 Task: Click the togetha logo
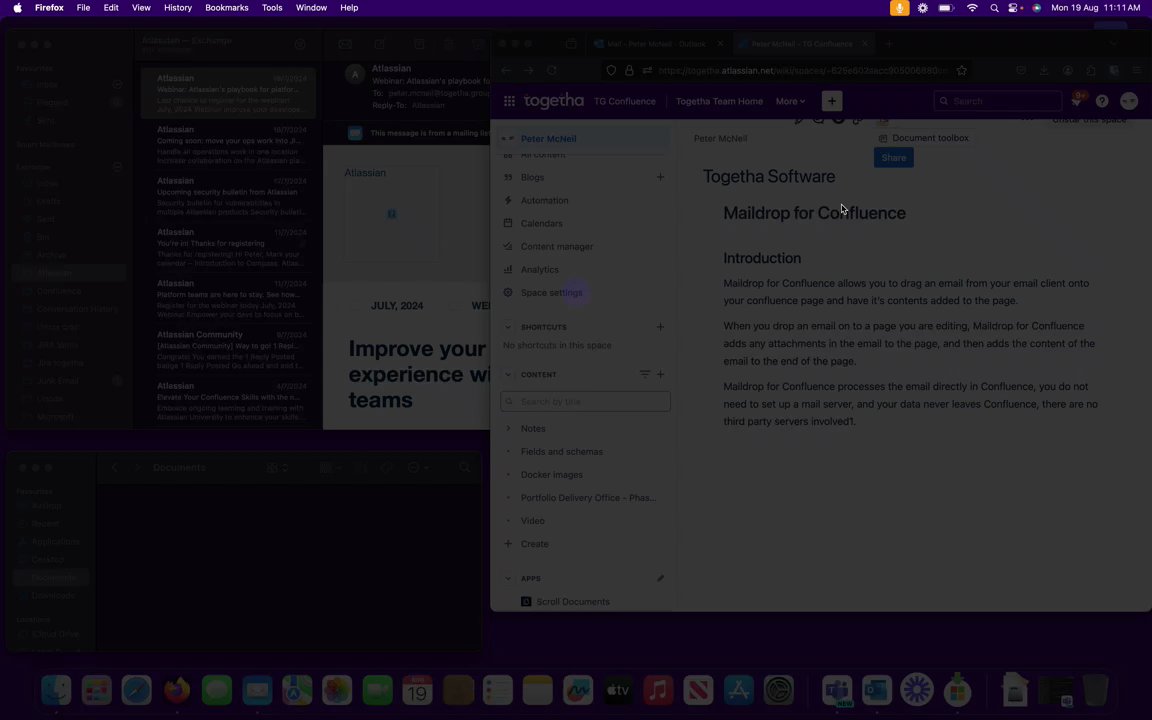(553, 101)
